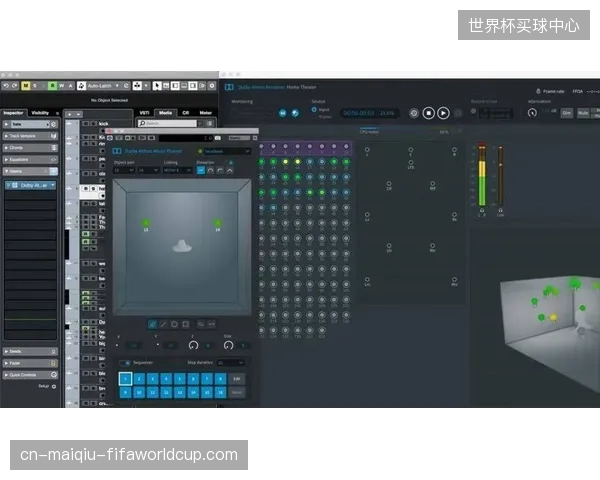The height and width of the screenshot is (480, 600).
Task: Select the blue flat Elevation mode icon
Action: [x=201, y=170]
